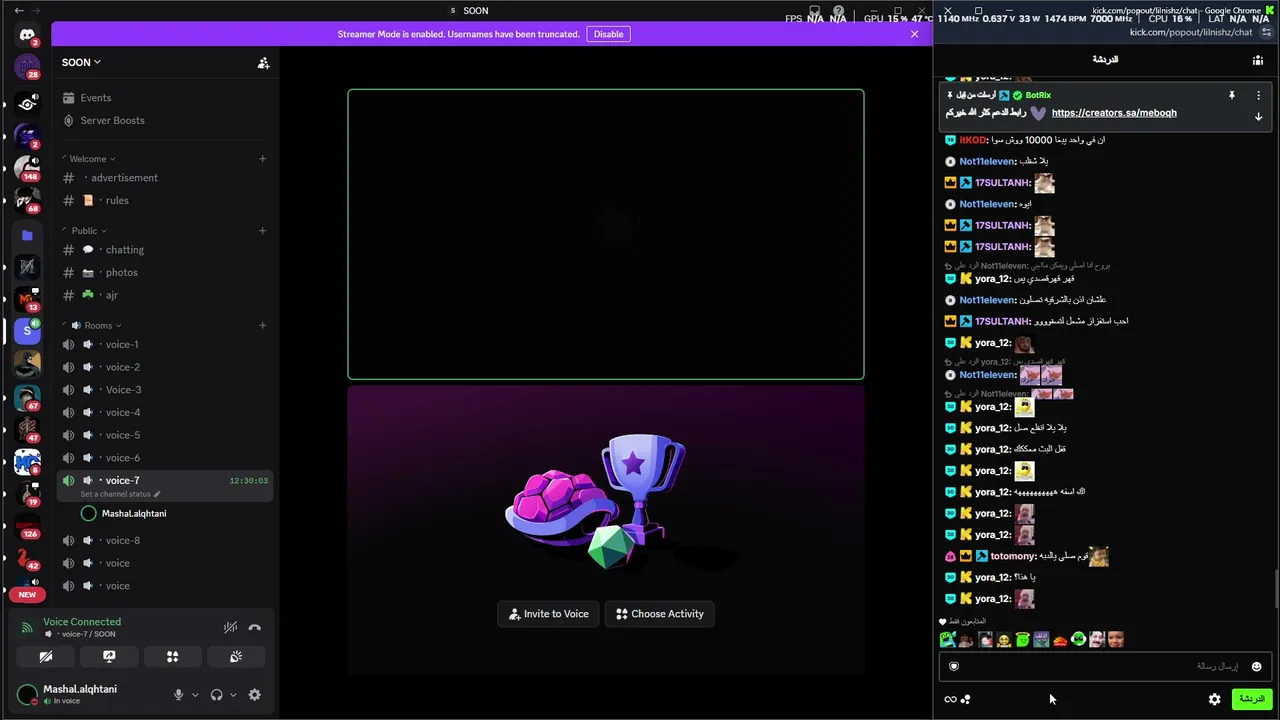Open Discord user settings gear

point(255,695)
